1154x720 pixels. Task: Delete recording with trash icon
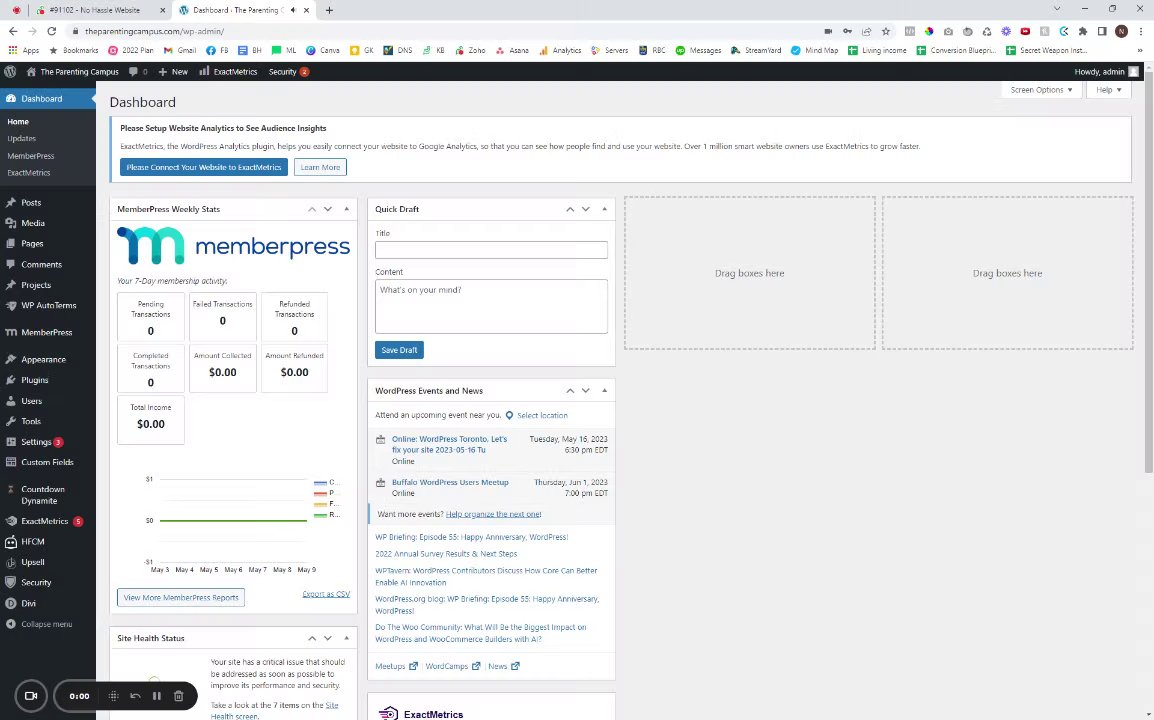(x=178, y=696)
